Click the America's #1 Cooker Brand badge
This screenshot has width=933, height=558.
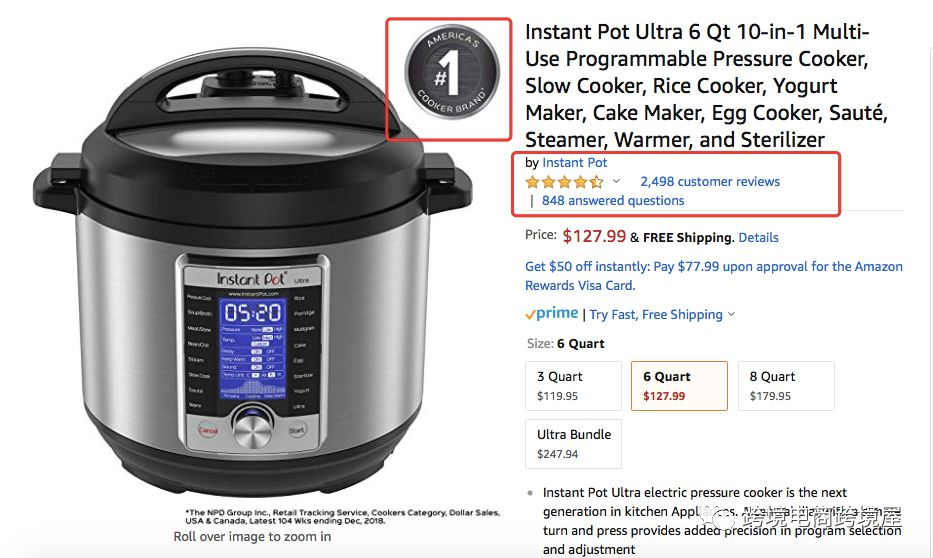[x=452, y=73]
